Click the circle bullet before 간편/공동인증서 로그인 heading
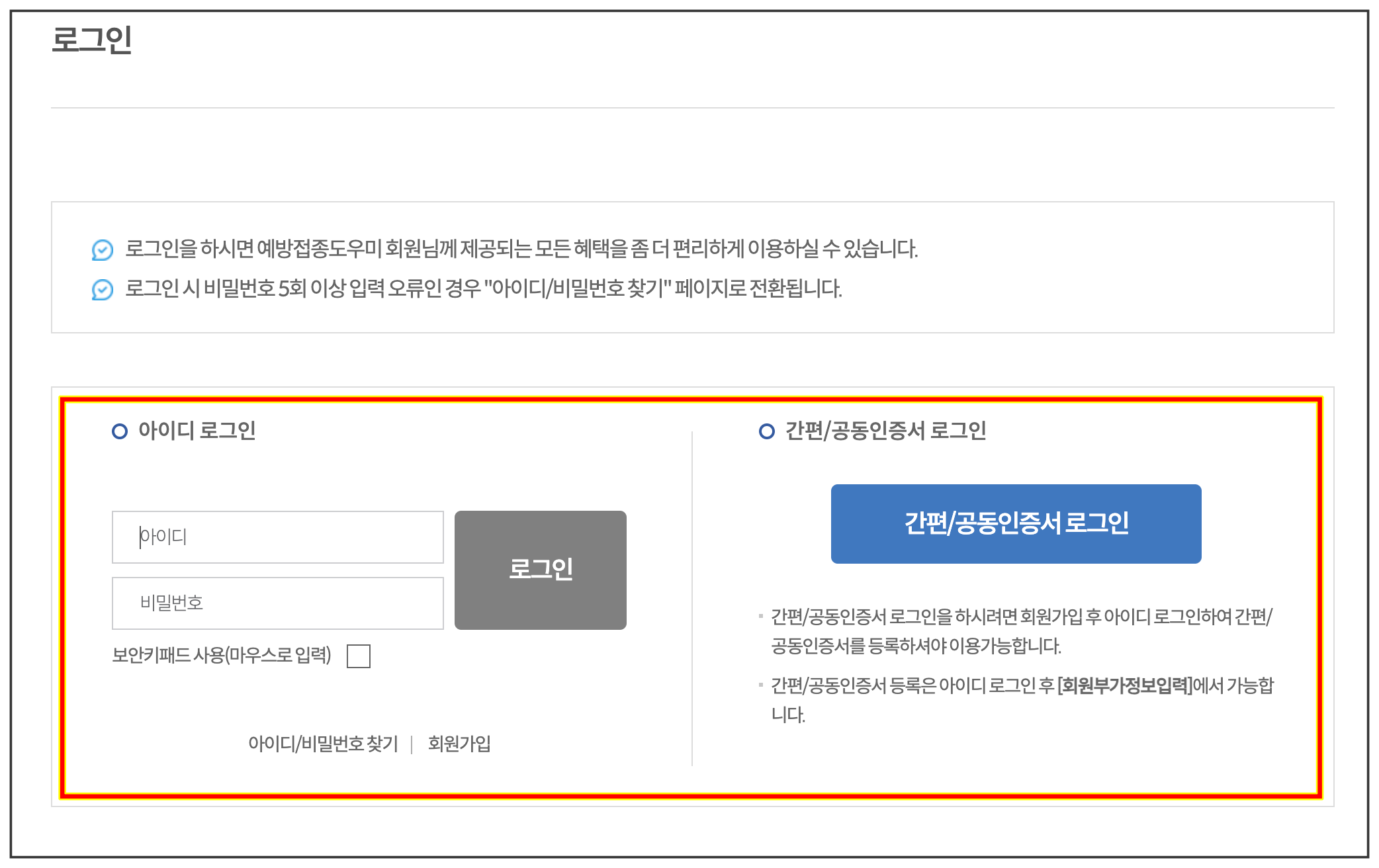The width and height of the screenshot is (1379, 868). [x=766, y=431]
